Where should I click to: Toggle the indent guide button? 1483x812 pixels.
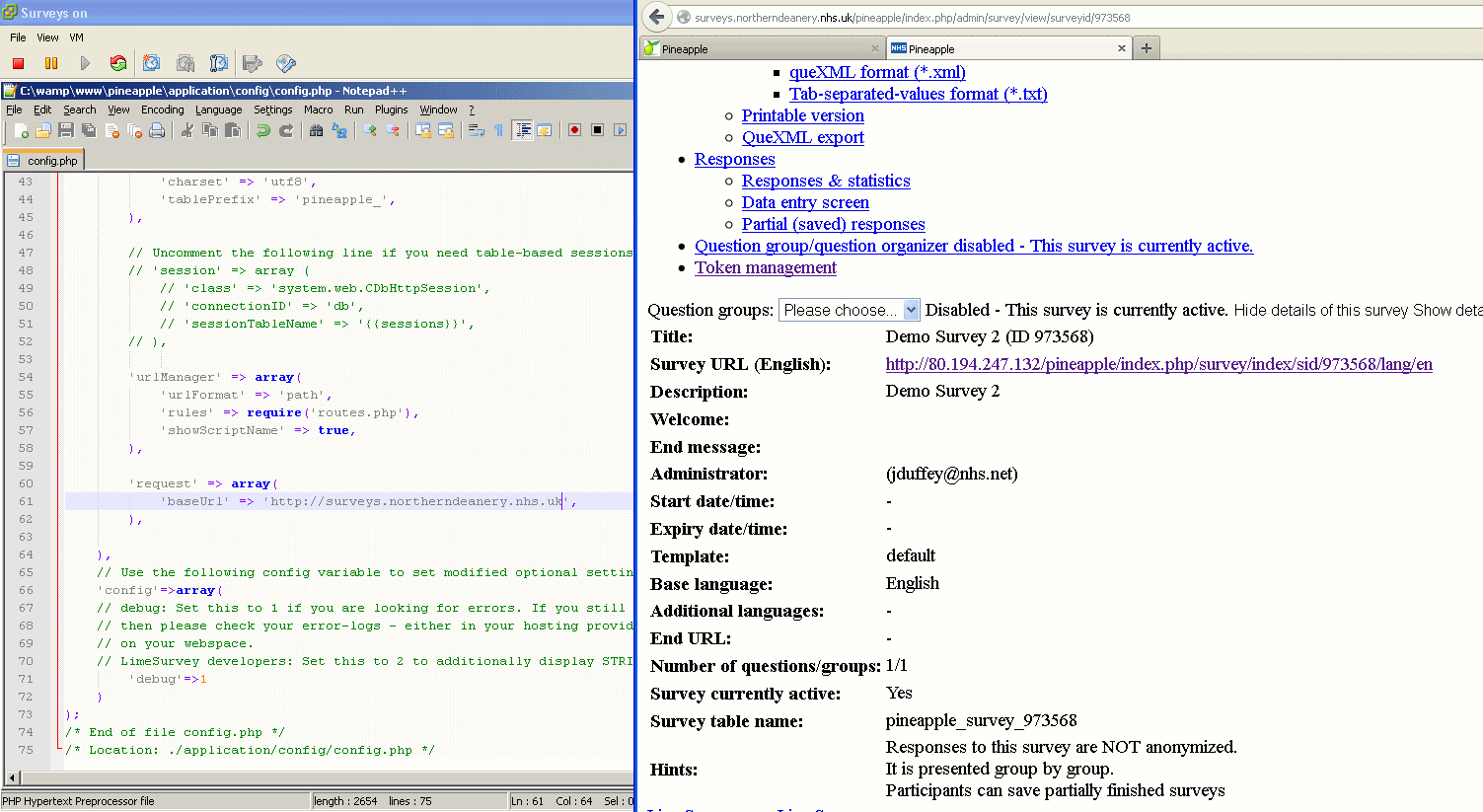pos(522,130)
